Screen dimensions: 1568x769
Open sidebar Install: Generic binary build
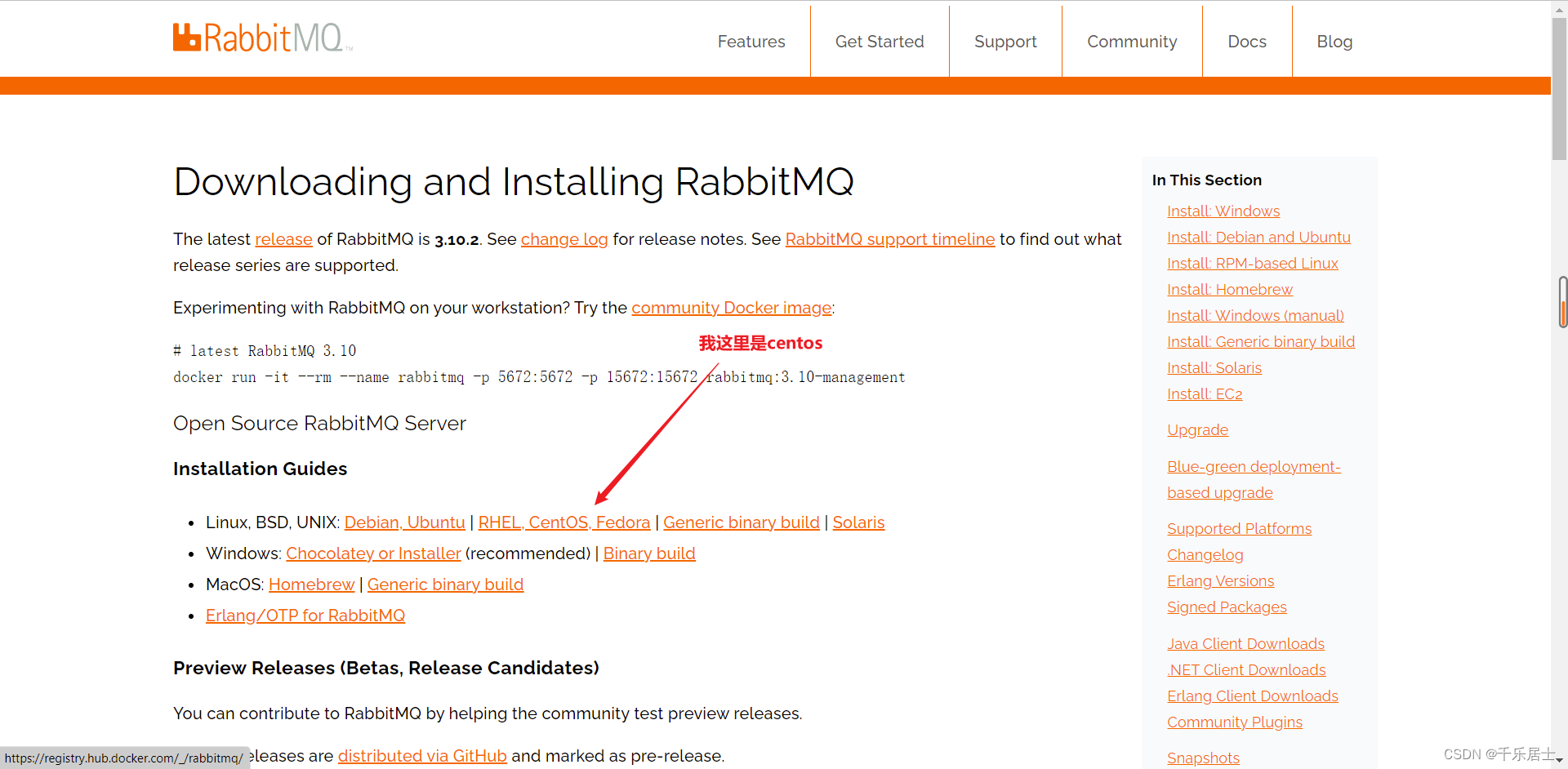[1261, 342]
